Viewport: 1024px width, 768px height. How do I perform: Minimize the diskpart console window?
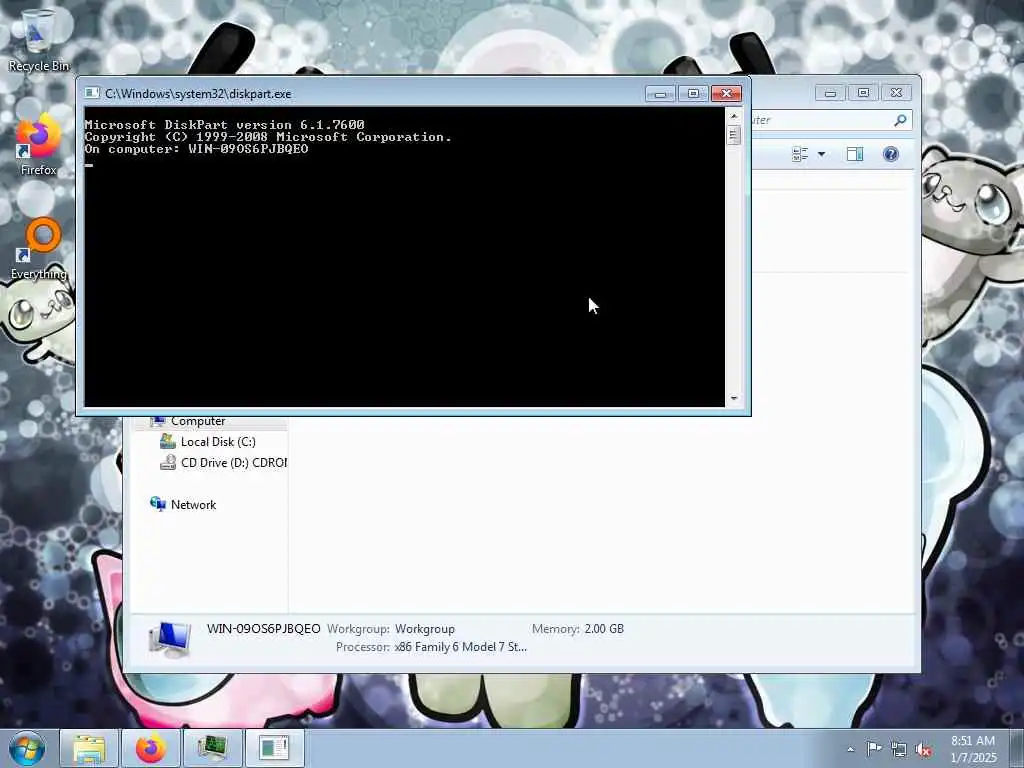[660, 93]
